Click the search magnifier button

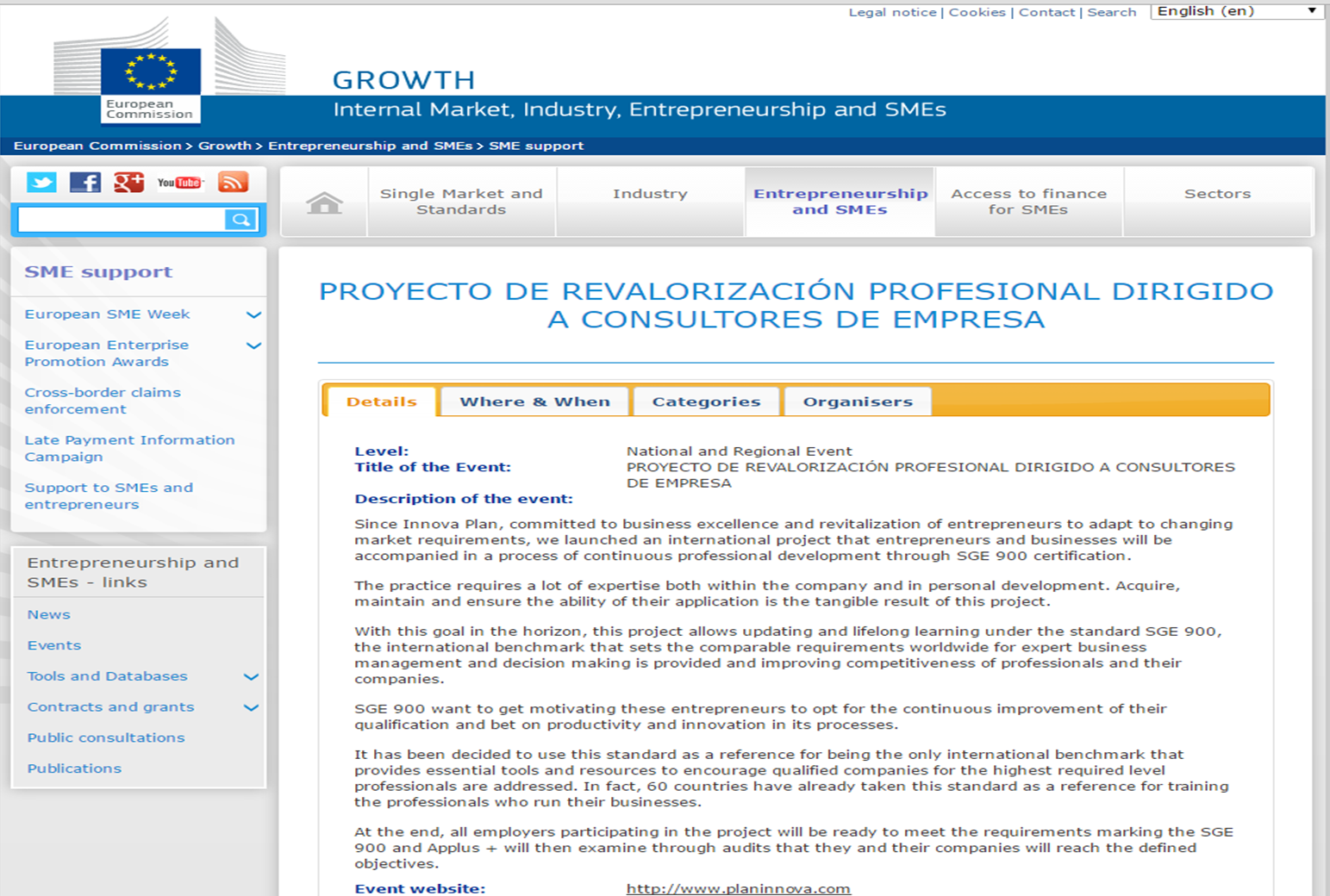[241, 220]
